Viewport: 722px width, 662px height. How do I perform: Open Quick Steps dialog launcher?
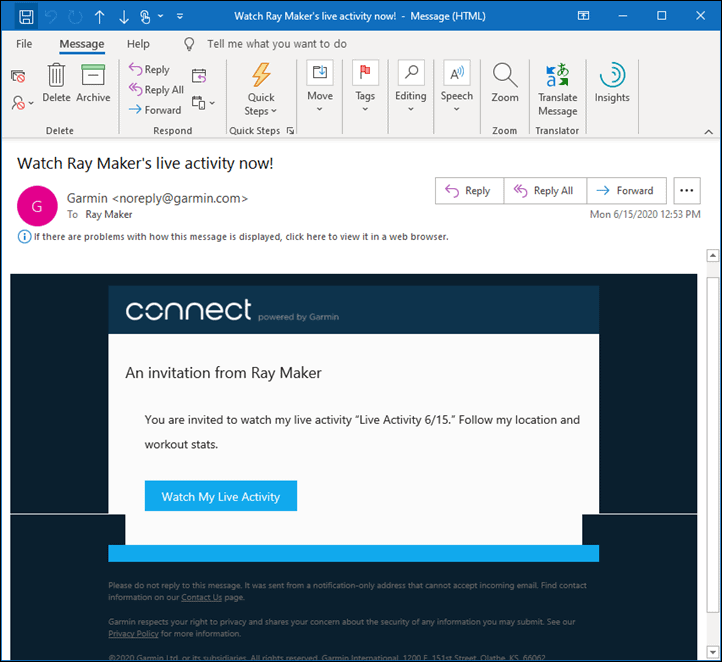coord(290,131)
